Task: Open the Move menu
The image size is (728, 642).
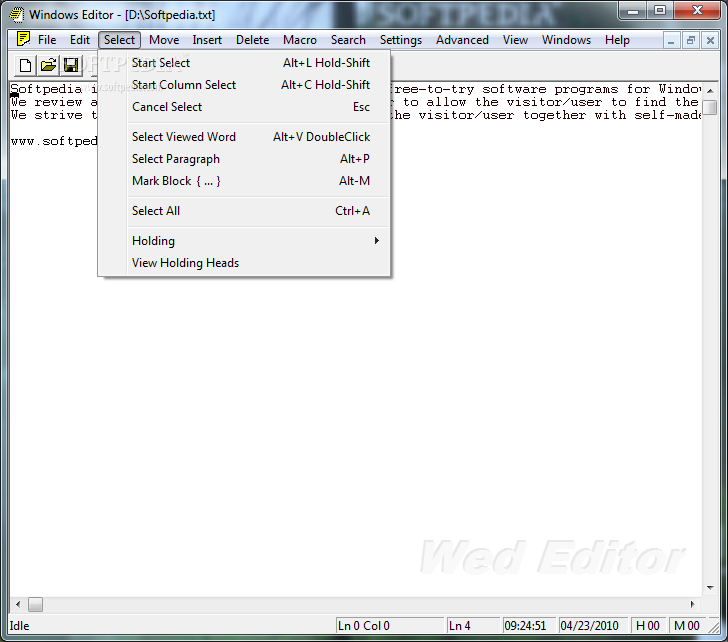Action: pyautogui.click(x=164, y=40)
